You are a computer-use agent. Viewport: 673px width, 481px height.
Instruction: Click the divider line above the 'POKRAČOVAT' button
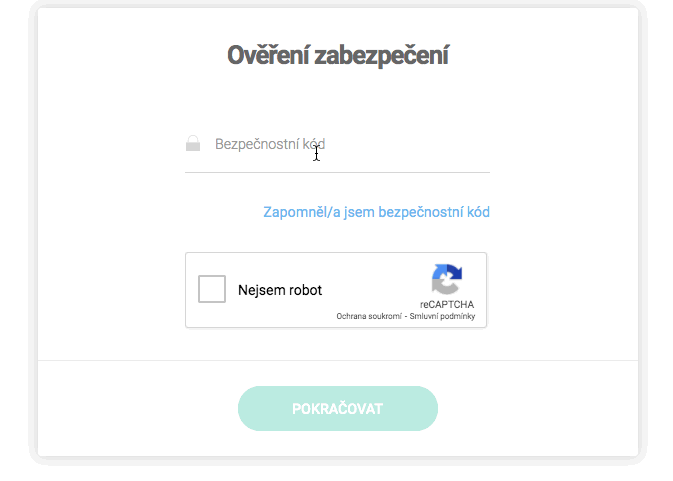337,360
